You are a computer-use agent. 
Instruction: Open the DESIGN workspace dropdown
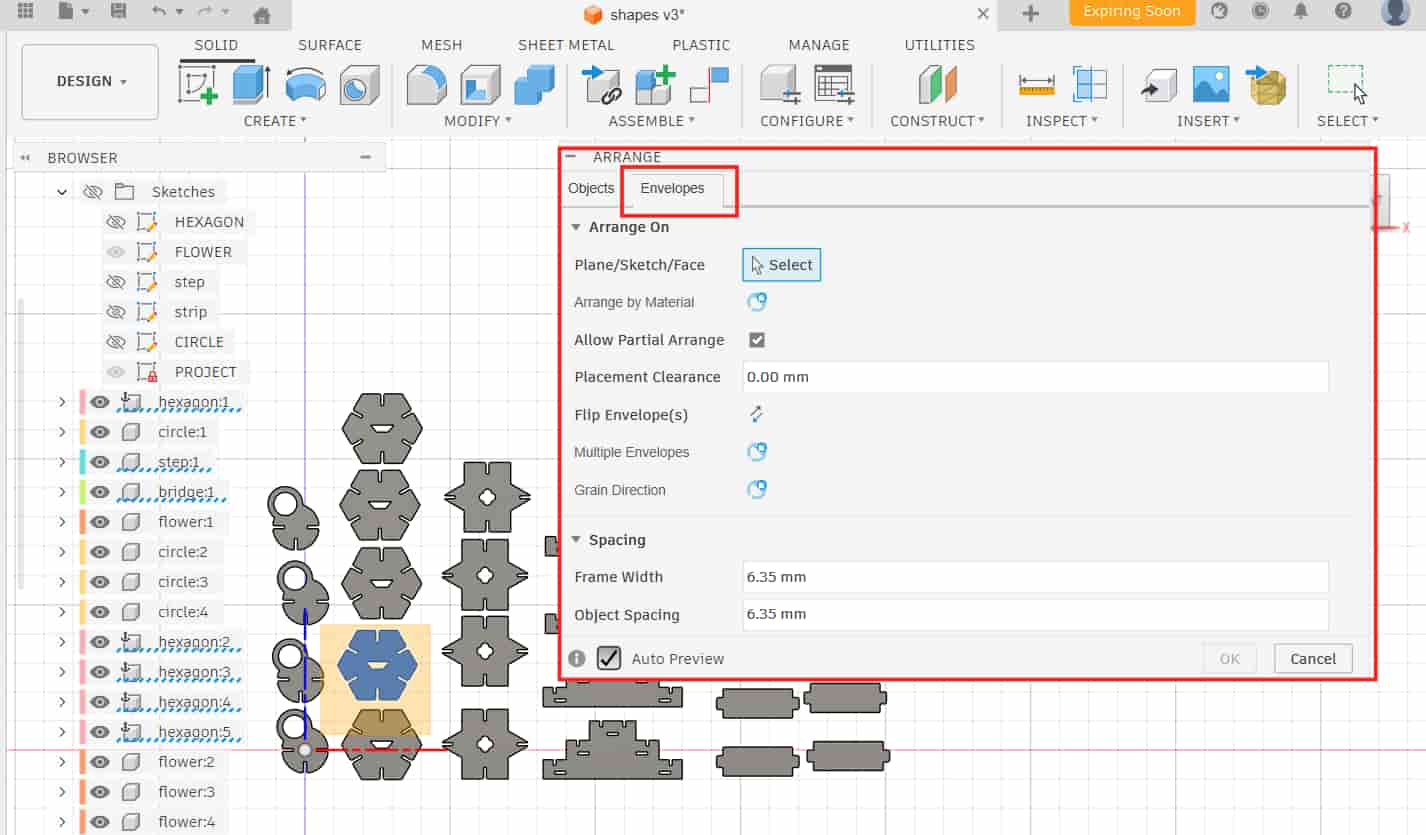91,81
